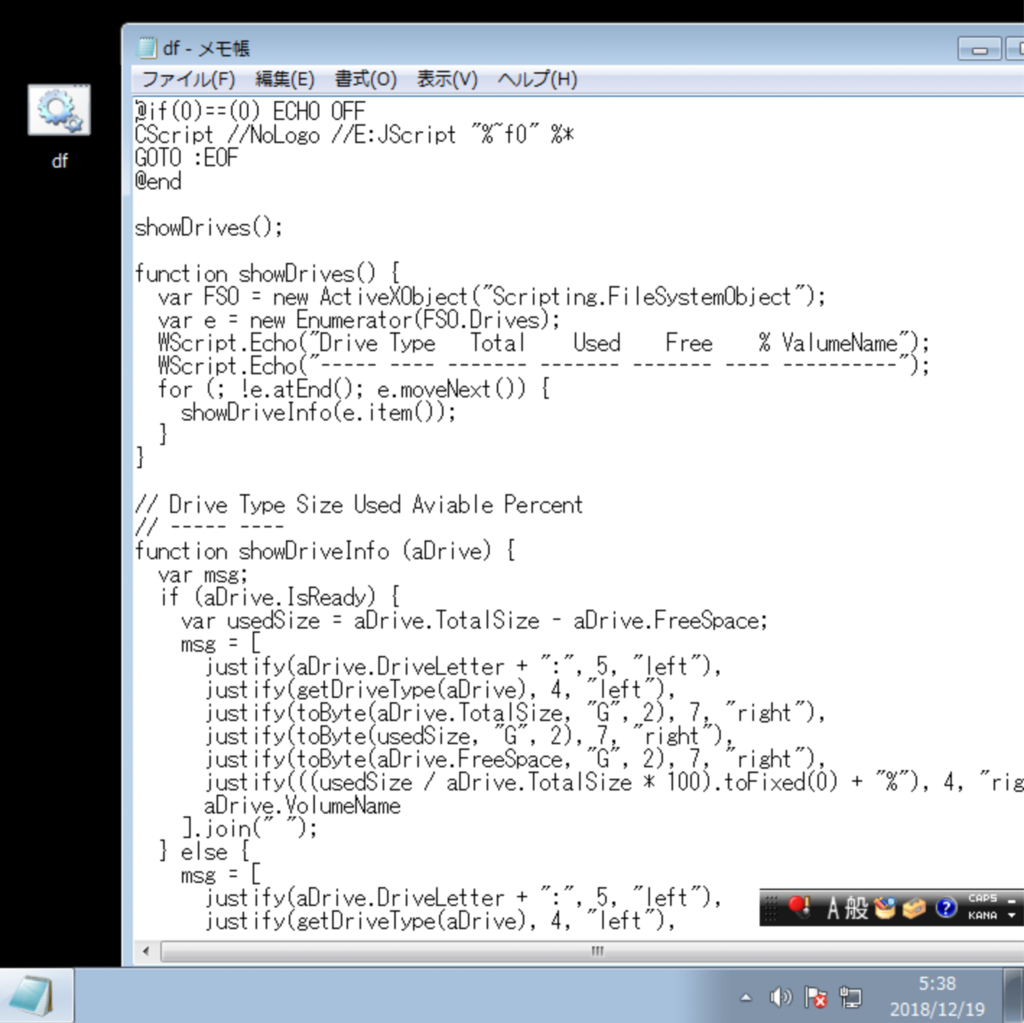
Task: Click the WScript.Echo 'Drive Type Total' header line
Action: [543, 343]
